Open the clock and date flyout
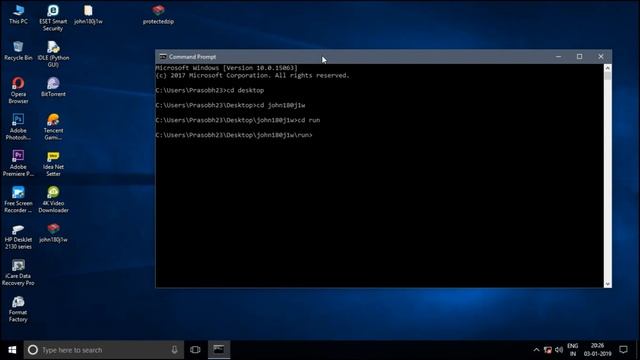640x360 pixels. coord(597,350)
